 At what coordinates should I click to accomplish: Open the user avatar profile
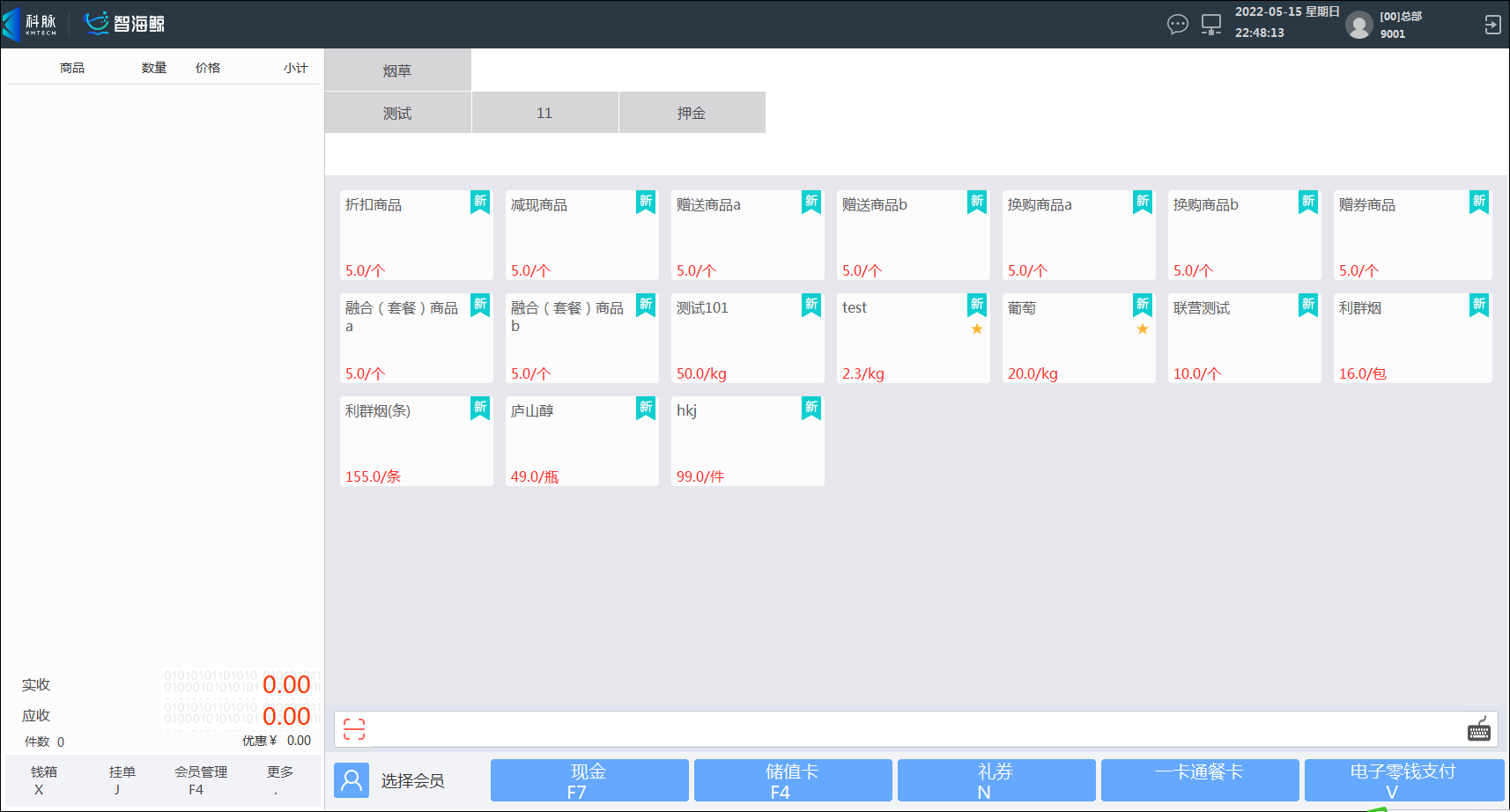[x=1359, y=25]
